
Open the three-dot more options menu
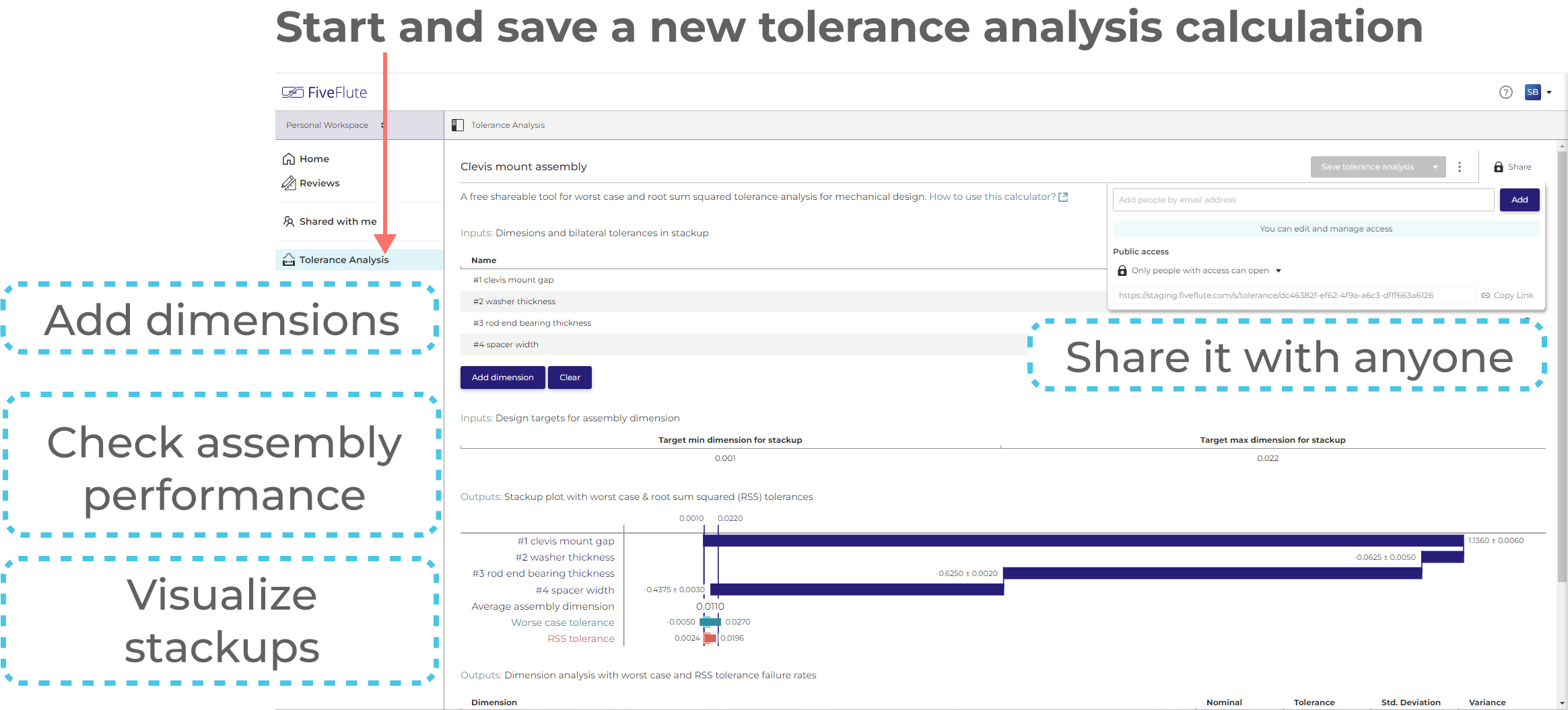pyautogui.click(x=1460, y=167)
